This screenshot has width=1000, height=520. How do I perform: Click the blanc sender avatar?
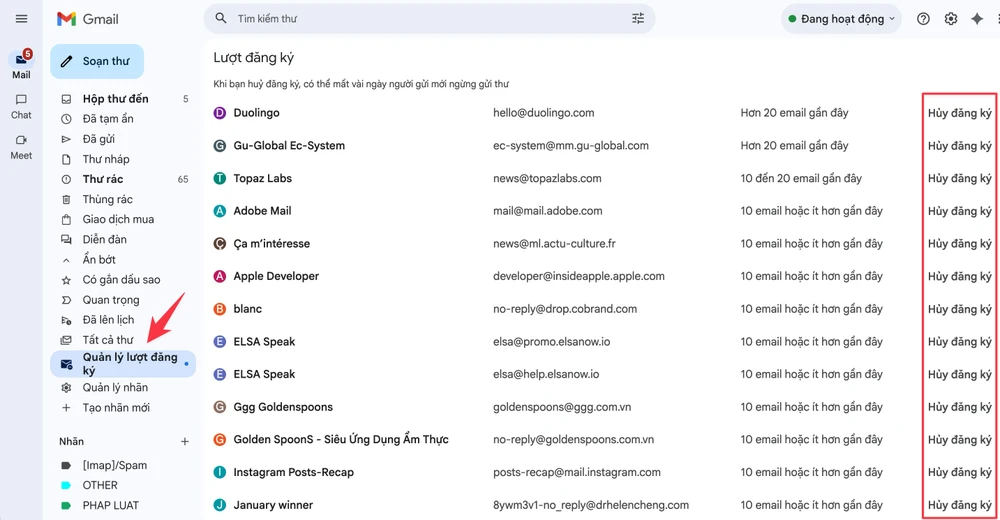[219, 309]
